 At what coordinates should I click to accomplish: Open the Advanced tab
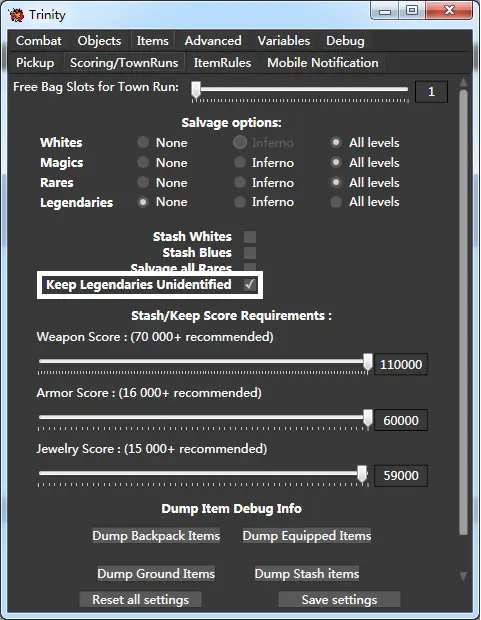pyautogui.click(x=213, y=41)
